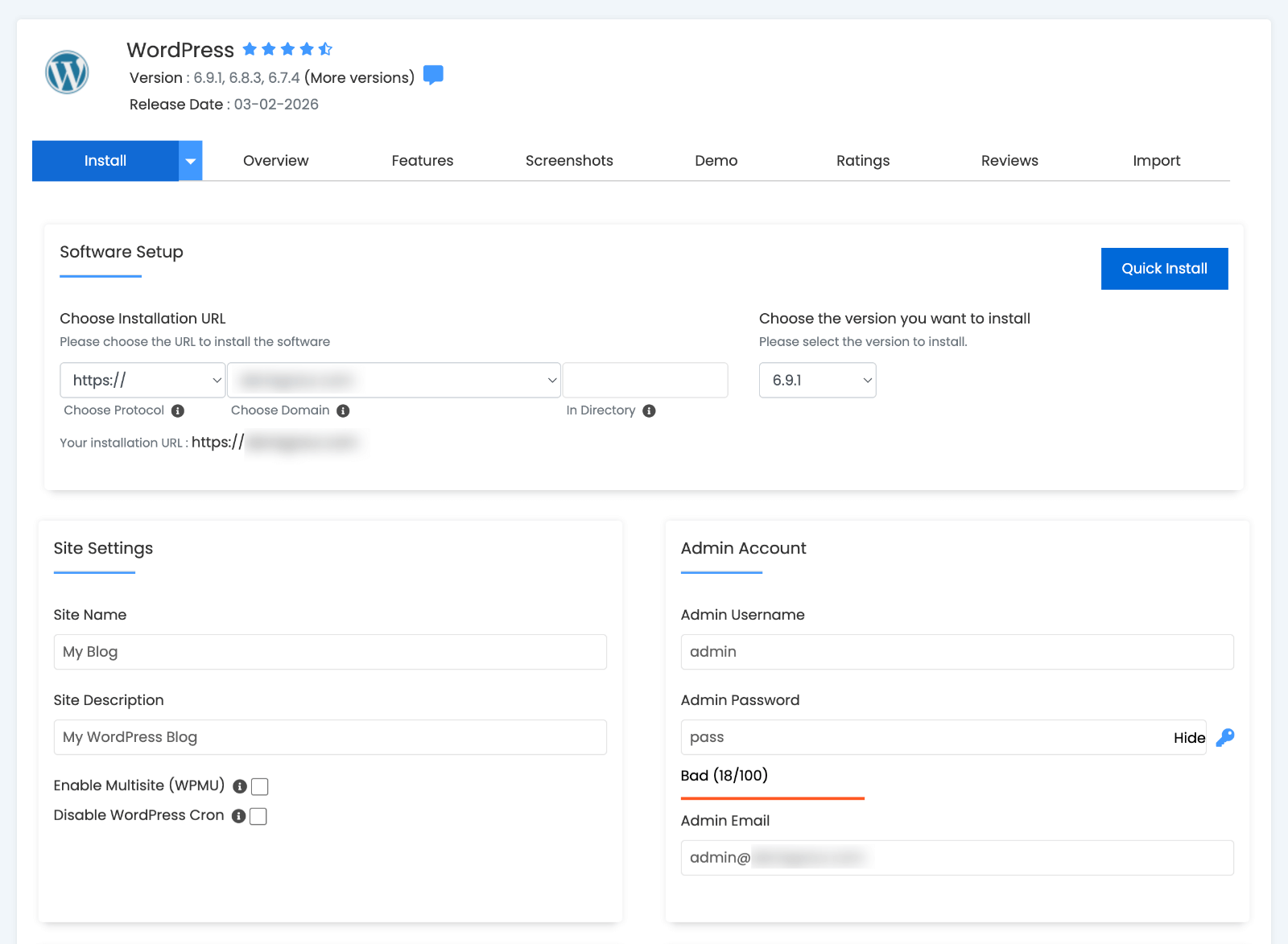Open the 6.9.1 version dropdown

coord(817,380)
